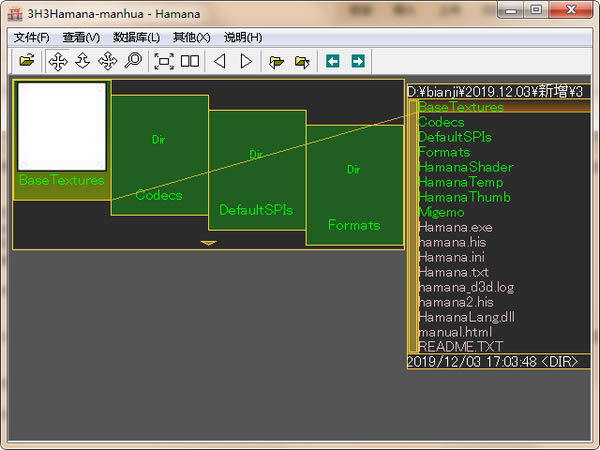Open the 文件(F) menu
This screenshot has width=600, height=450.
coord(31,37)
